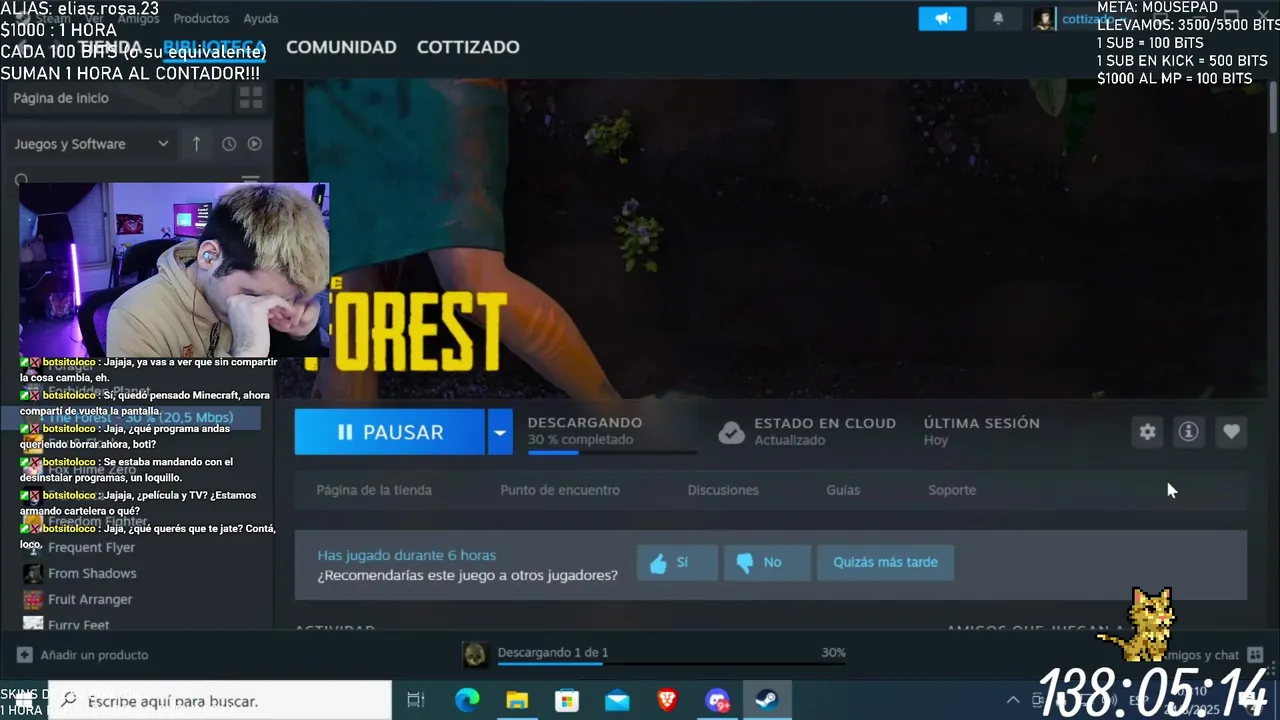Click the sort-by arrow icon
Viewport: 1280px width, 720px height.
[x=196, y=144]
